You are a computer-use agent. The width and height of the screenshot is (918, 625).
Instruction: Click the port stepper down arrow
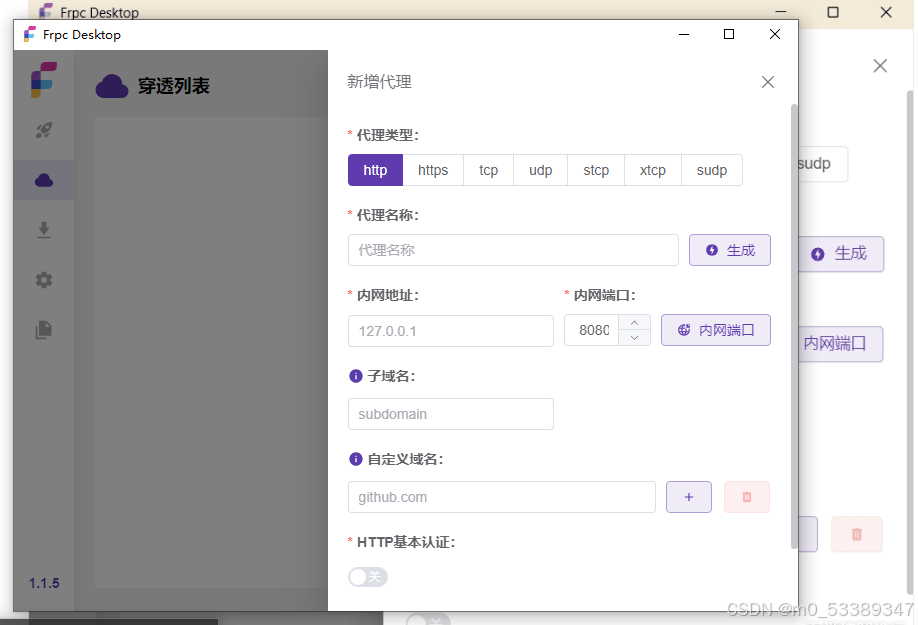pos(634,338)
